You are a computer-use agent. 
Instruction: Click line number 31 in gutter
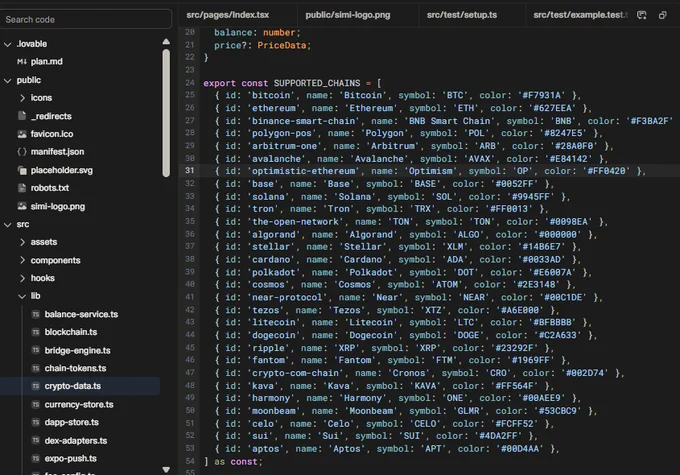(190, 170)
